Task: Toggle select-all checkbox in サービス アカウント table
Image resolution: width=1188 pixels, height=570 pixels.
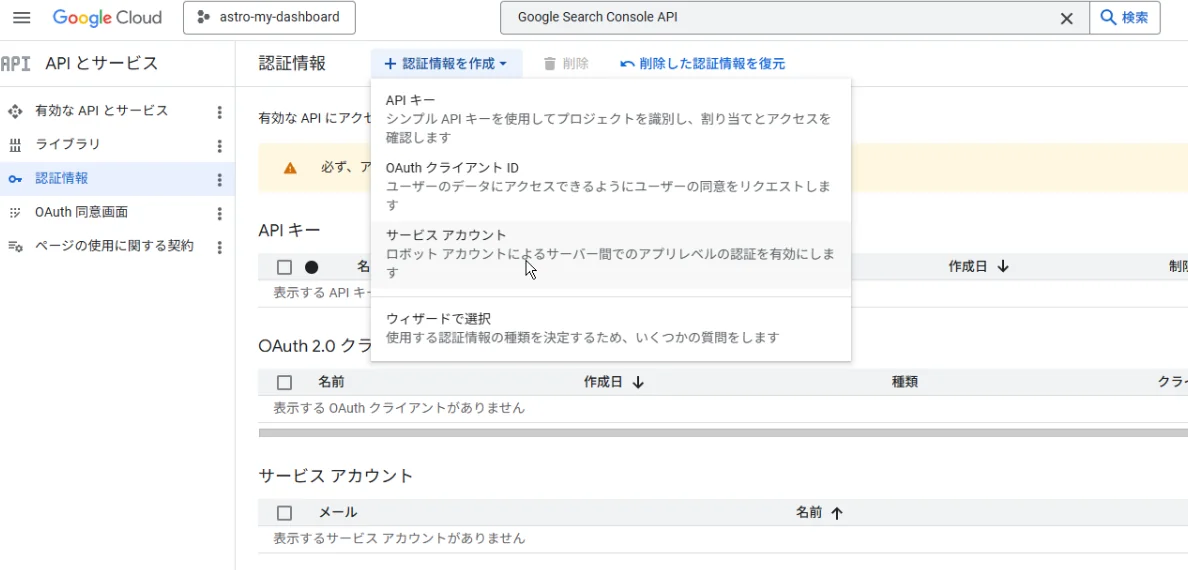Action: point(284,513)
